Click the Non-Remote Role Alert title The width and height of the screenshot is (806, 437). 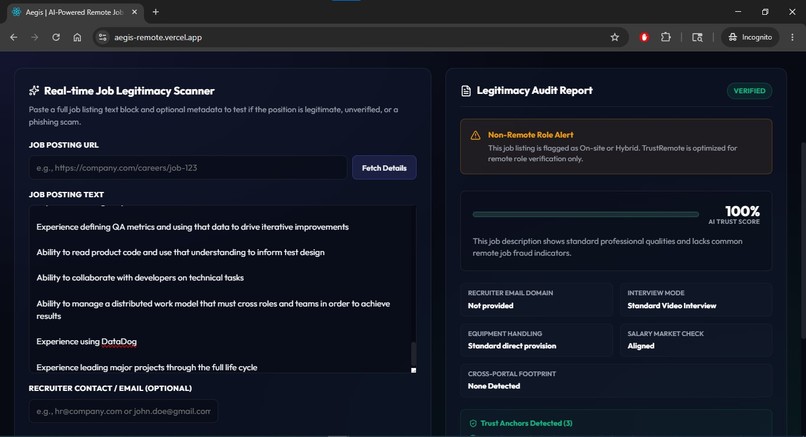[x=530, y=135]
